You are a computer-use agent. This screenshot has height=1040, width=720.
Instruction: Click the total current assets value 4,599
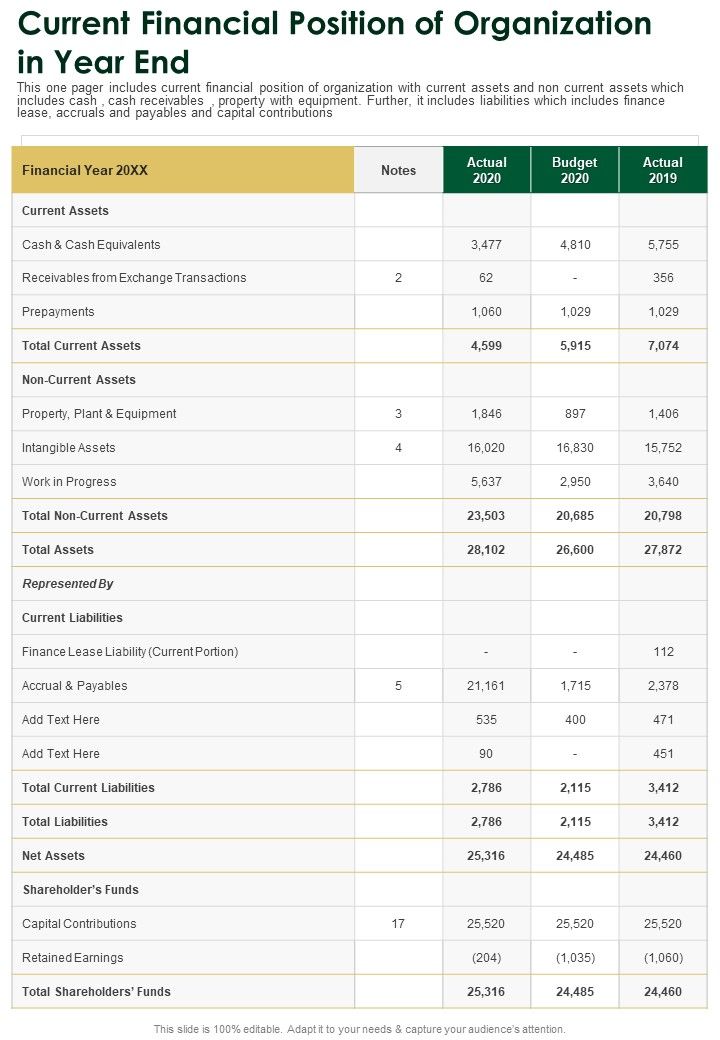(486, 346)
